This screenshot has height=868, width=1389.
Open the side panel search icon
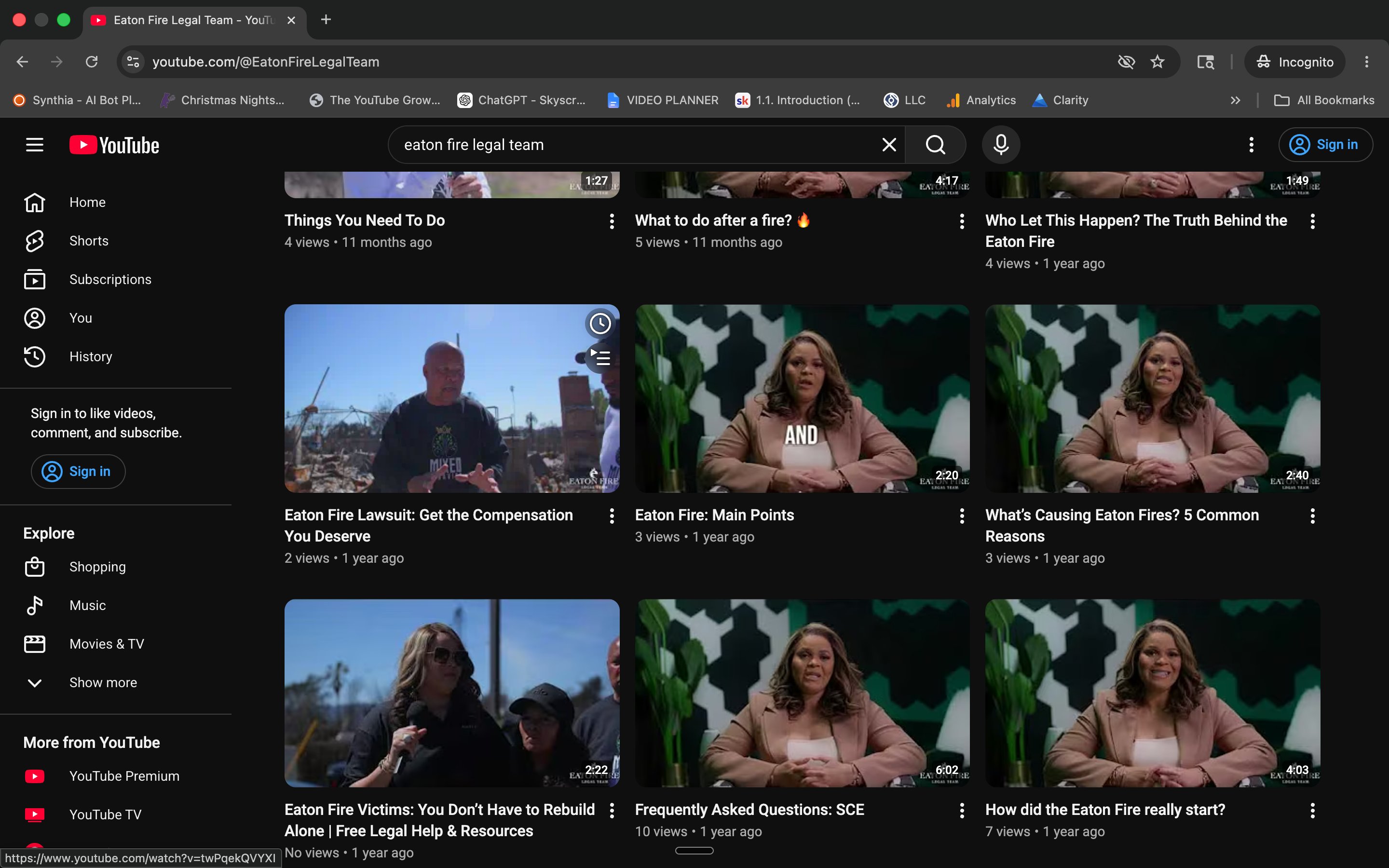point(1205,62)
